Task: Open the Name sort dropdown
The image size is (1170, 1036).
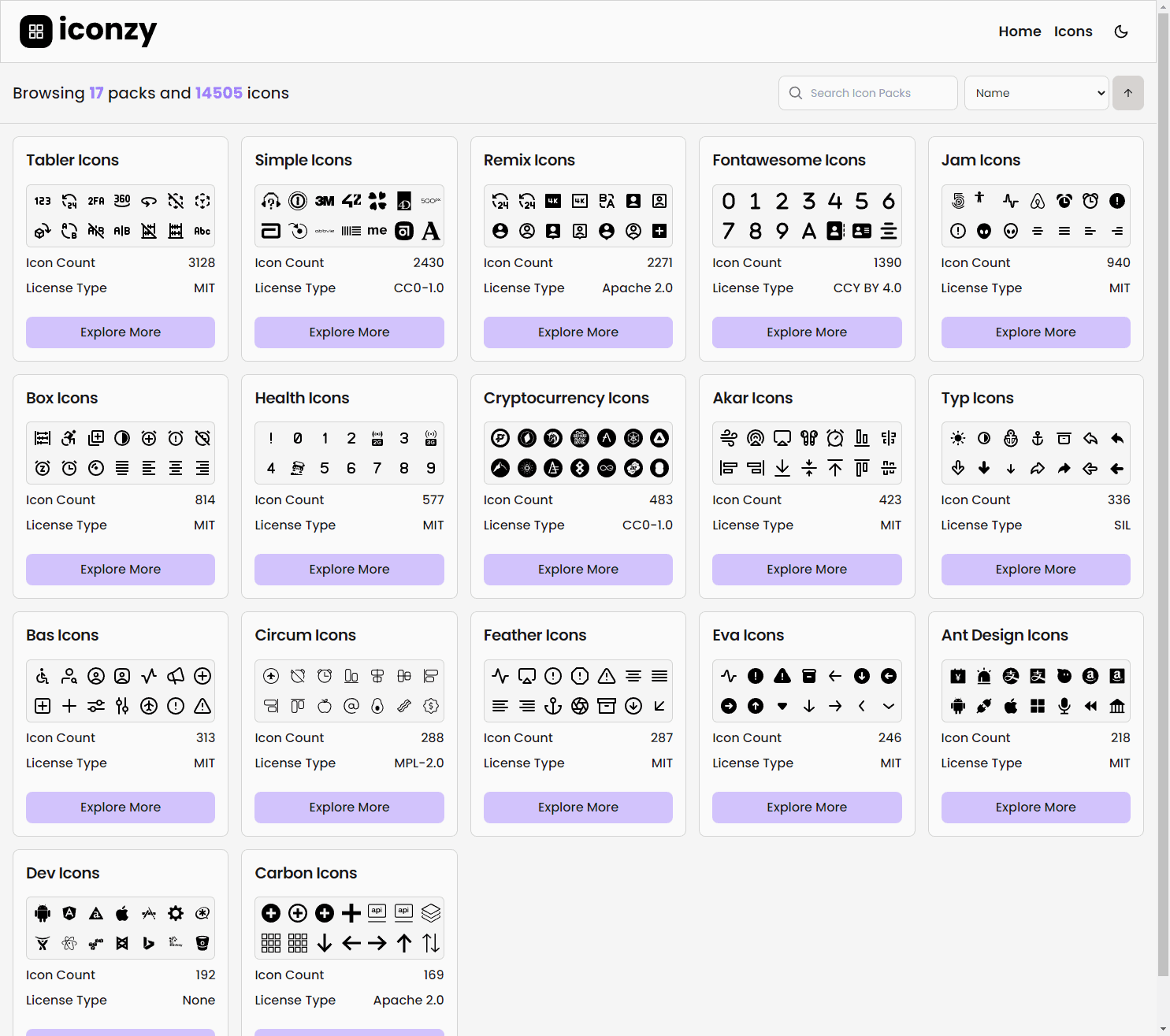Action: point(1037,93)
